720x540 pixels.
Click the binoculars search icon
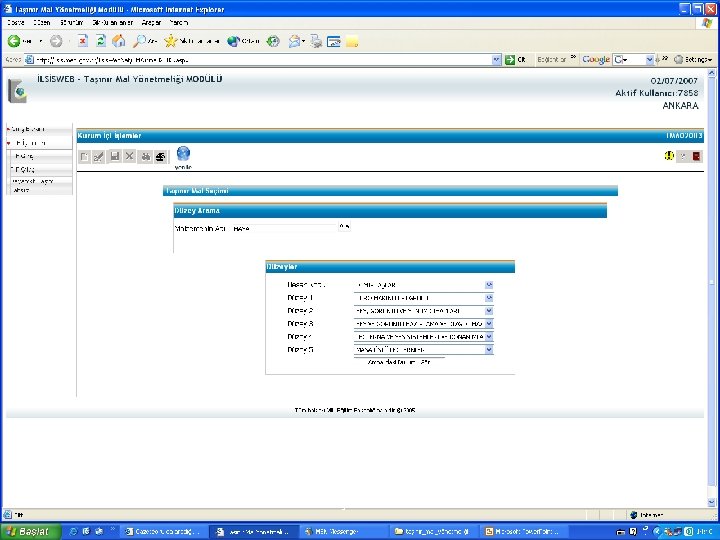click(146, 157)
